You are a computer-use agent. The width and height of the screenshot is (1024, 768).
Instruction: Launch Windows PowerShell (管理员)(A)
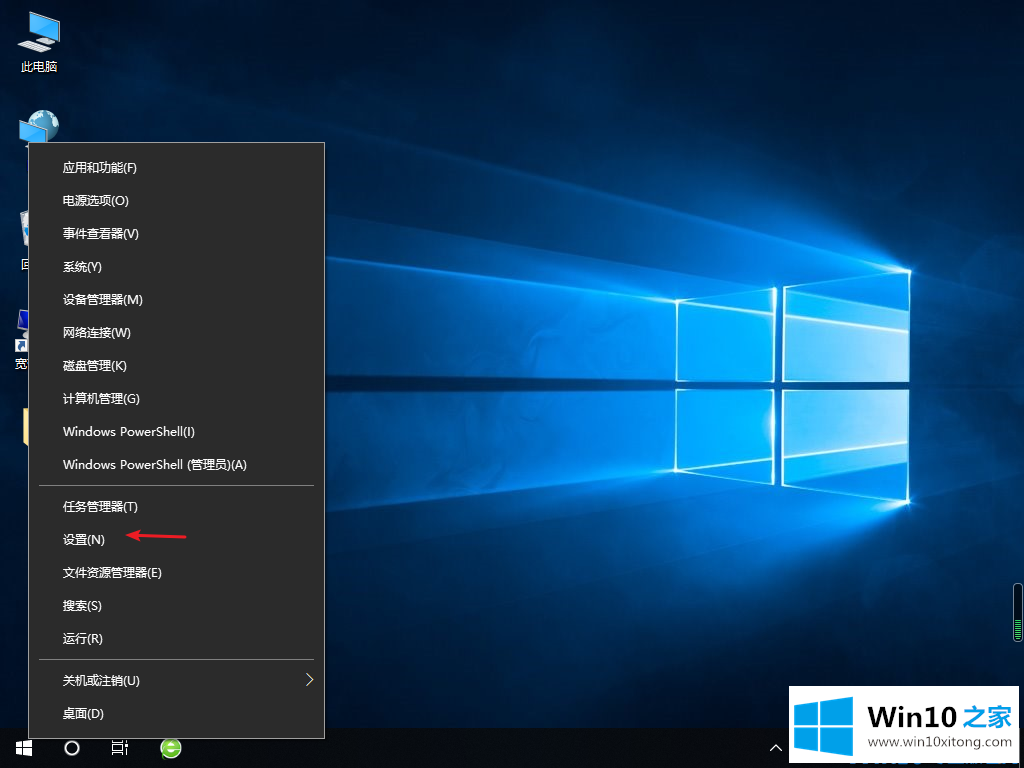176,464
